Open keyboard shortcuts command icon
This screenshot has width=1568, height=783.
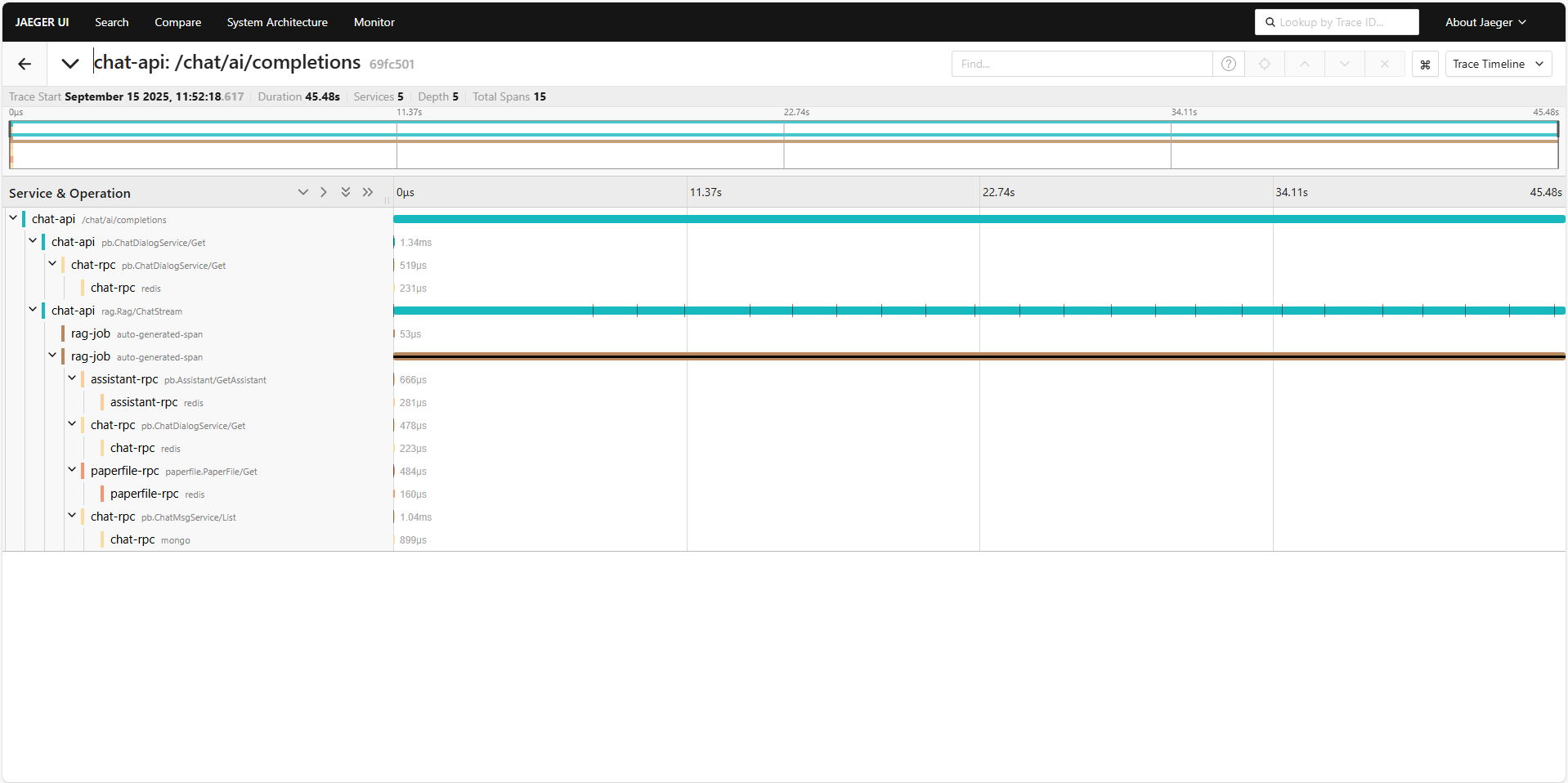[1425, 64]
